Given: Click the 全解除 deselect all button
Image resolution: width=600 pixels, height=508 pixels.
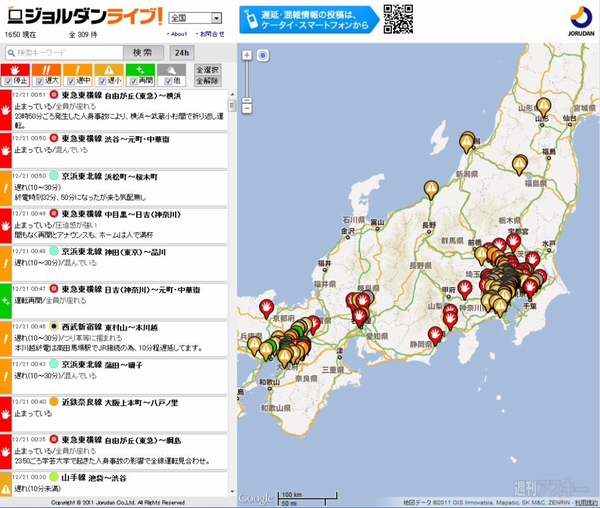Looking at the screenshot, I should (x=207, y=81).
